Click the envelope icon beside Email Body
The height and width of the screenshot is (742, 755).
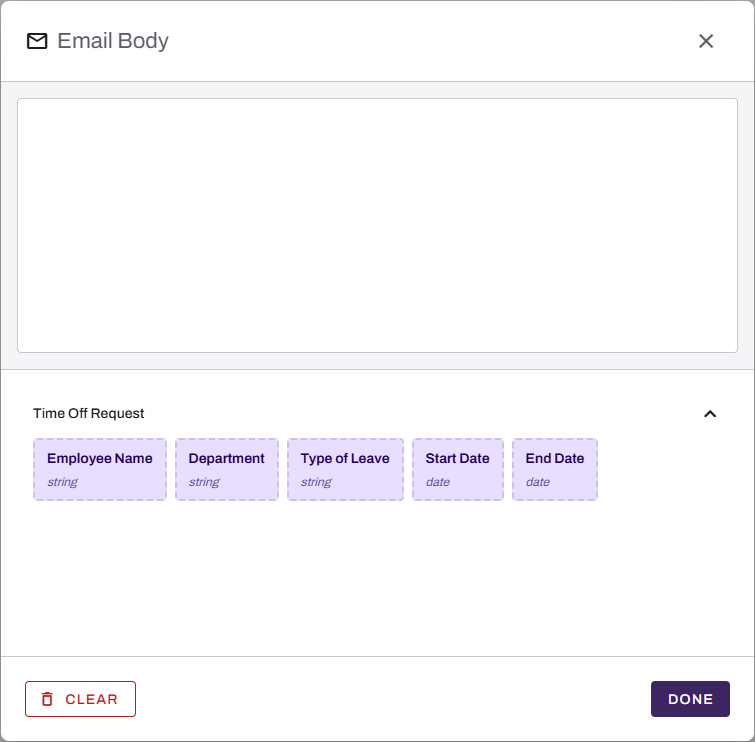[x=37, y=41]
